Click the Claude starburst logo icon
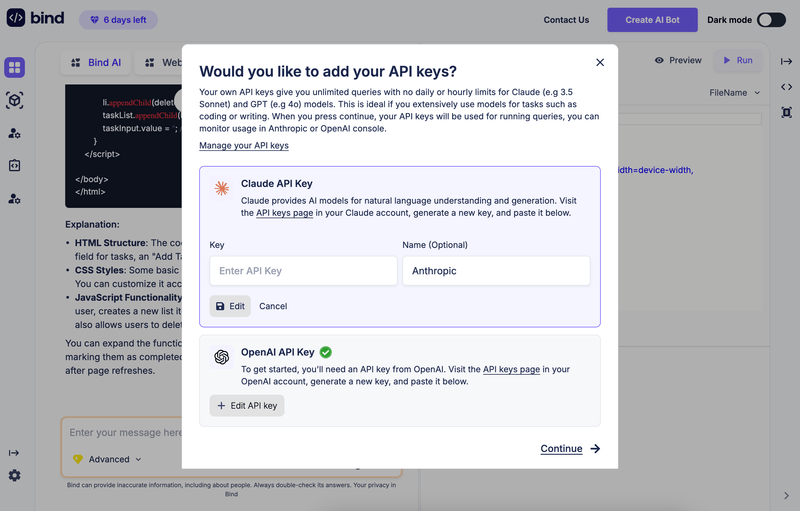The image size is (800, 511). [221, 189]
